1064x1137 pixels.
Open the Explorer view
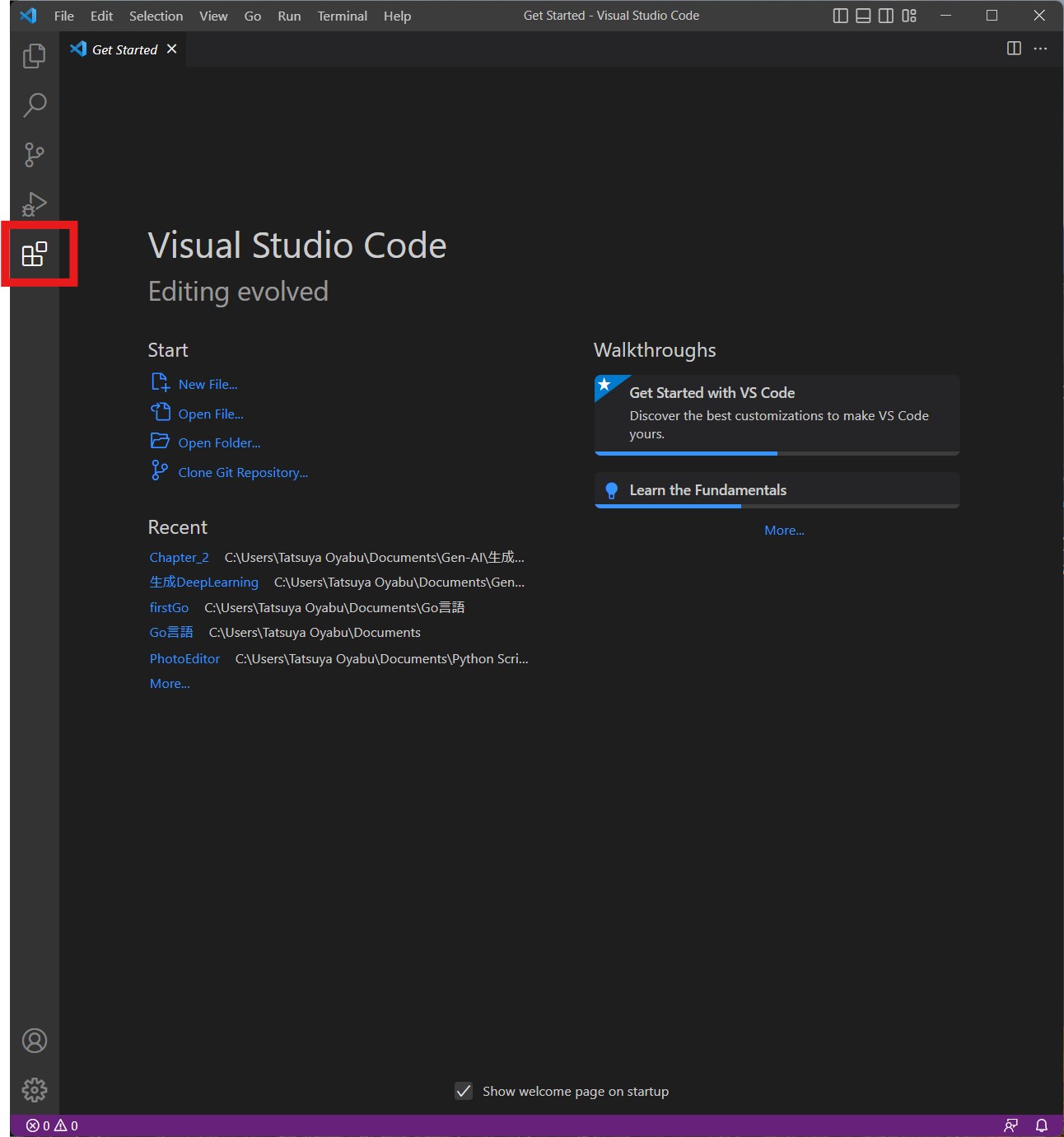35,57
